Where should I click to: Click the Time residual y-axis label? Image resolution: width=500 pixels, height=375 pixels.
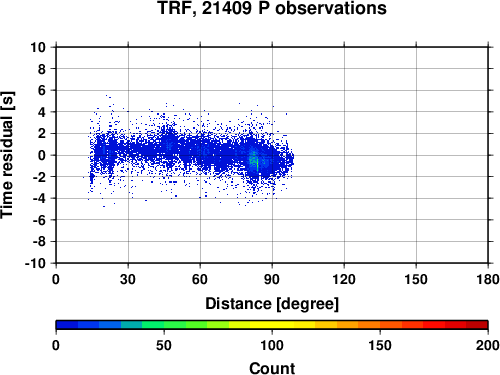[x=7, y=155]
